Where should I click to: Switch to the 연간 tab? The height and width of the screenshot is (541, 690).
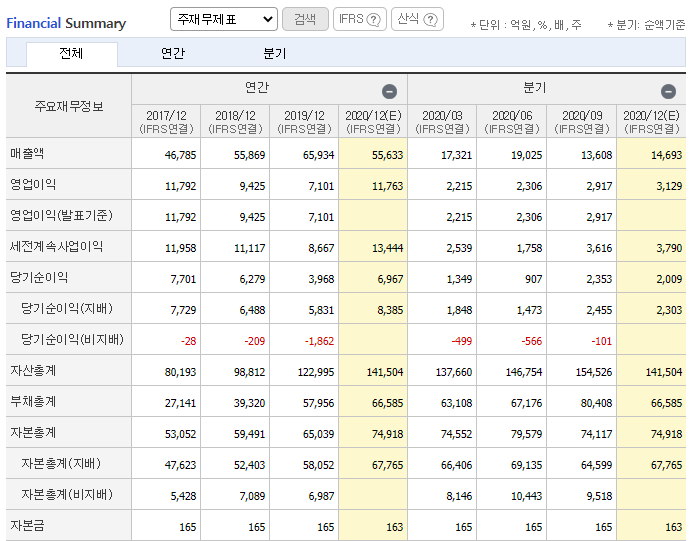click(x=173, y=54)
